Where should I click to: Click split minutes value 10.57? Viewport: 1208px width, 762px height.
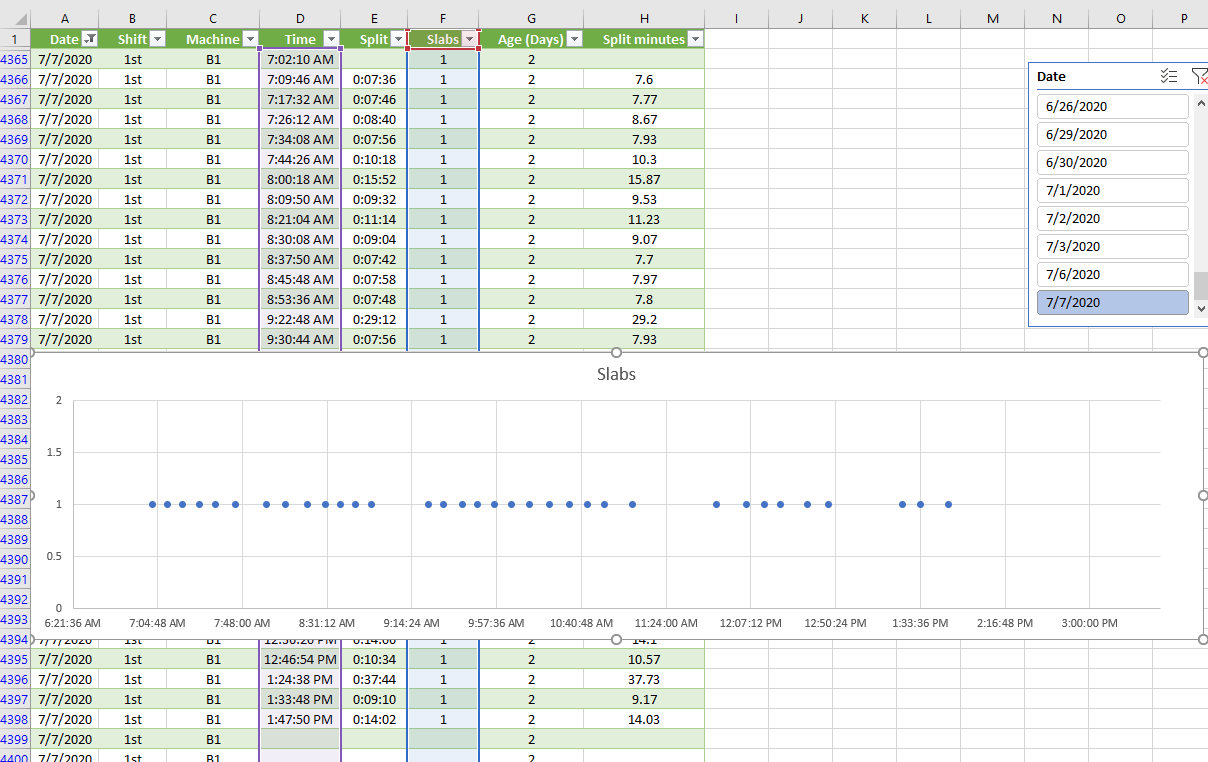pyautogui.click(x=644, y=659)
